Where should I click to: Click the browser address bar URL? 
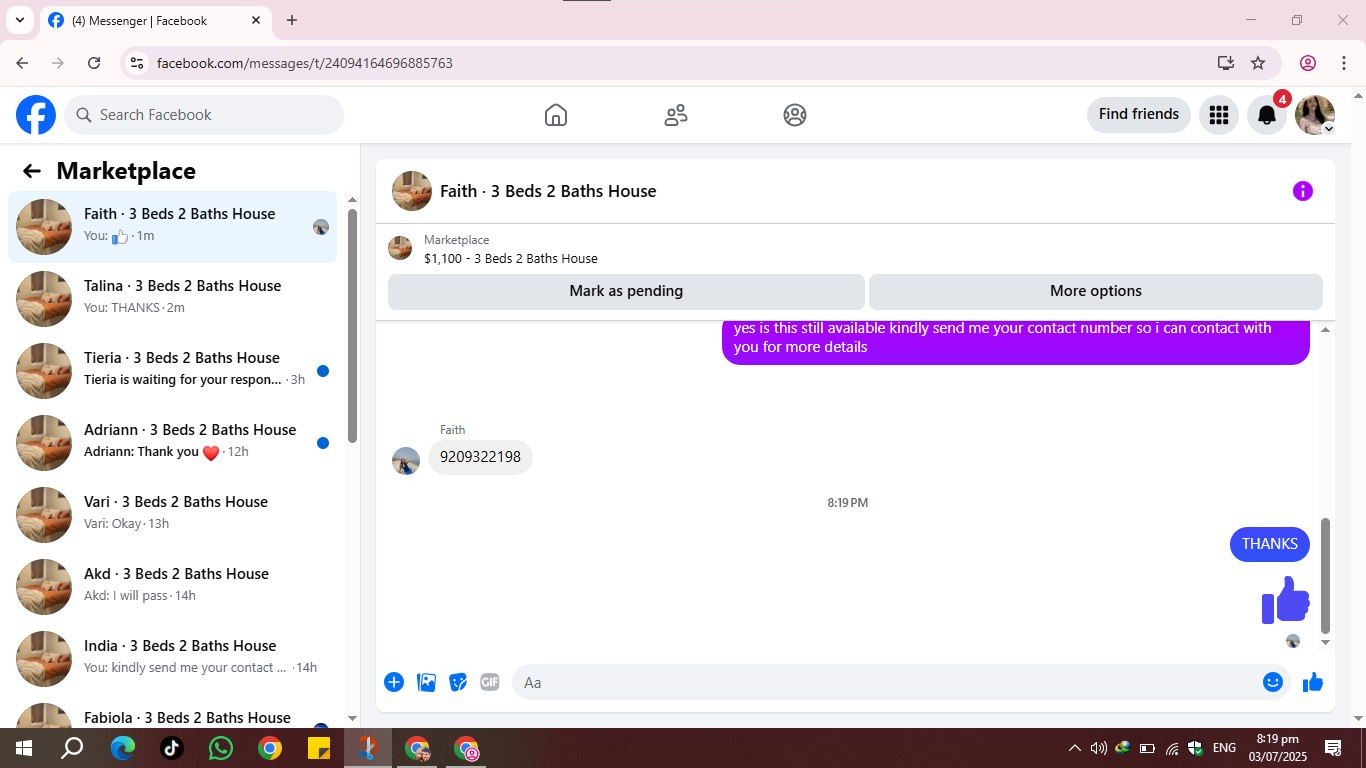(x=305, y=63)
